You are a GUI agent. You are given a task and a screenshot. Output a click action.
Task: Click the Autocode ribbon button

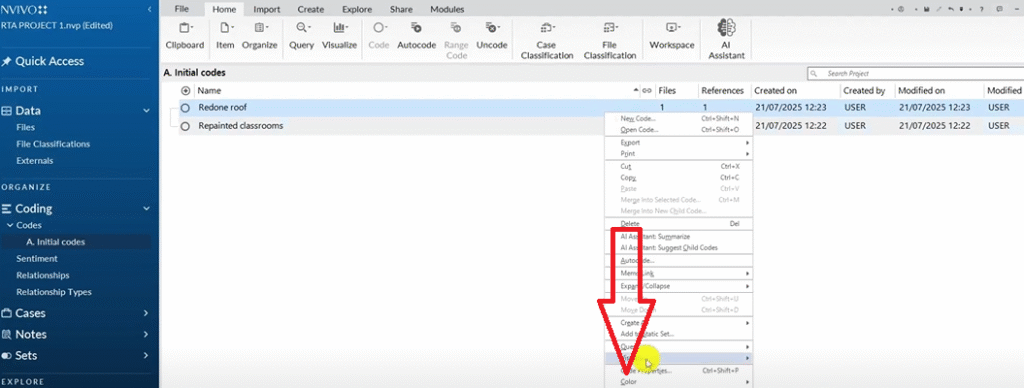tap(416, 36)
